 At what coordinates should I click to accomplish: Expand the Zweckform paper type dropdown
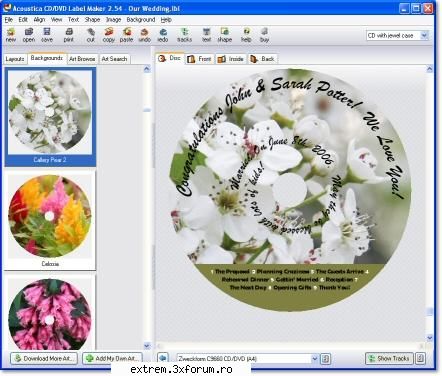[314, 359]
